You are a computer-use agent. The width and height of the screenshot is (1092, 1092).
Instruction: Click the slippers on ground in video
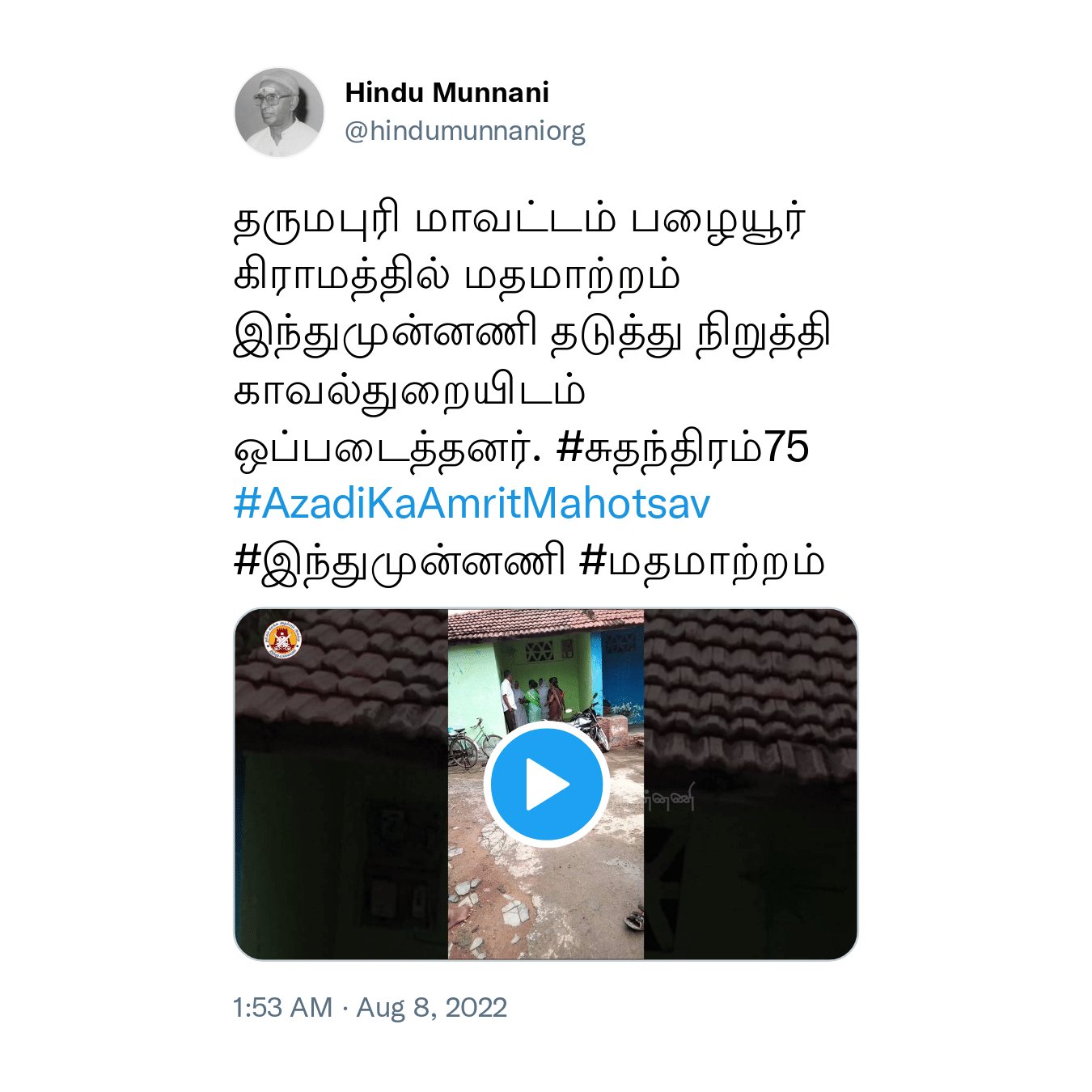(x=634, y=918)
